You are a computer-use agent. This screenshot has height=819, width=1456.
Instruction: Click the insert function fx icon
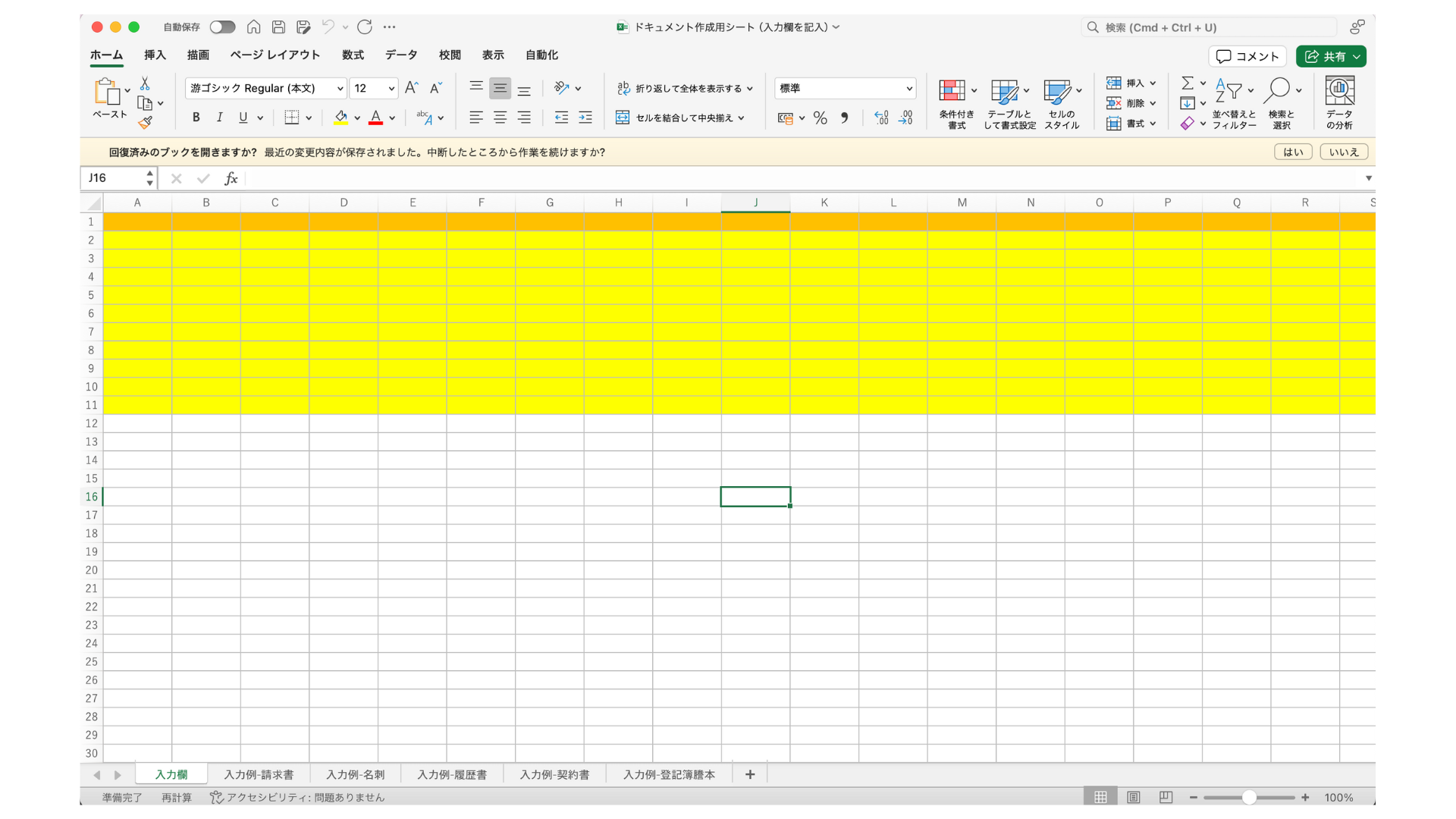pyautogui.click(x=231, y=178)
